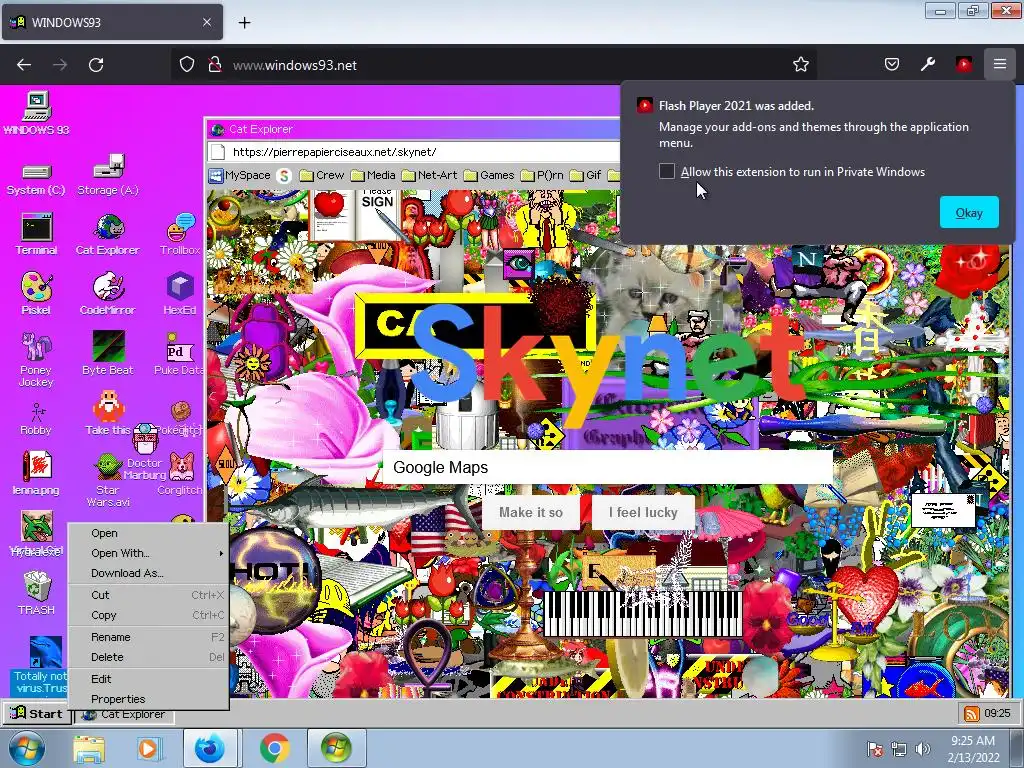The width and height of the screenshot is (1024, 768).
Task: Open the Byte Beat icon
Action: tap(108, 353)
